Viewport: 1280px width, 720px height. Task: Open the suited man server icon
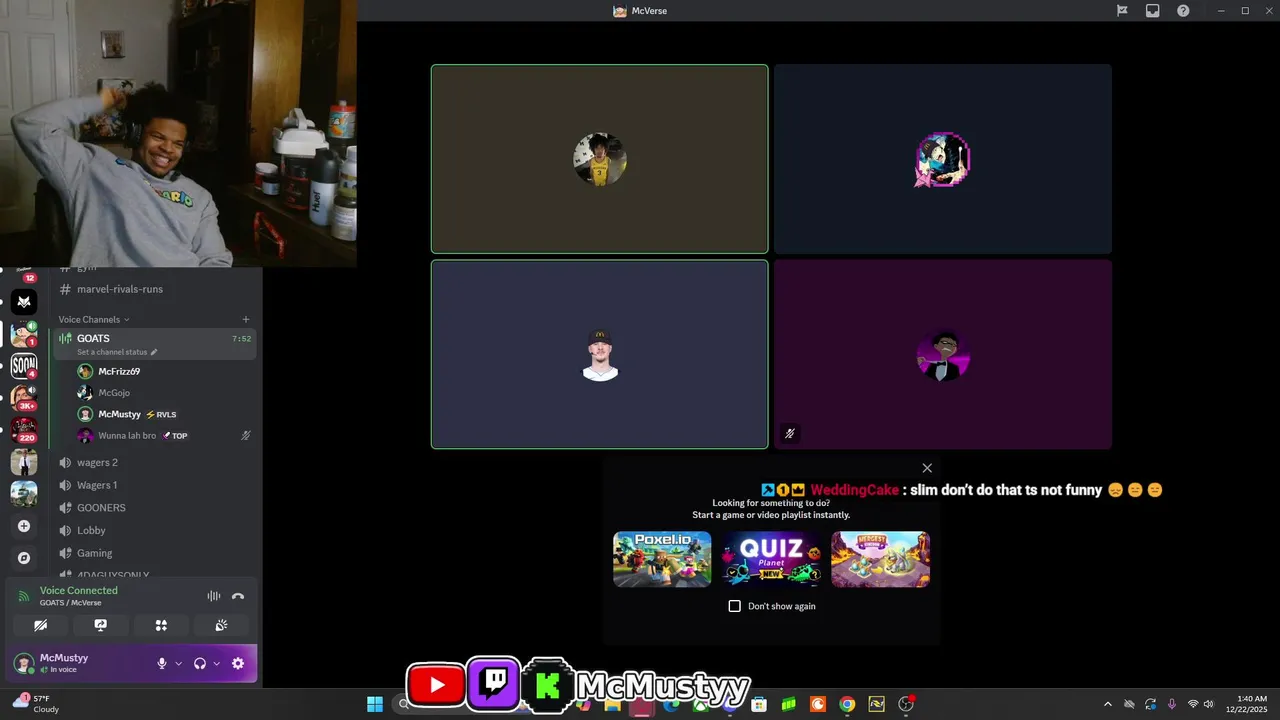click(24, 462)
